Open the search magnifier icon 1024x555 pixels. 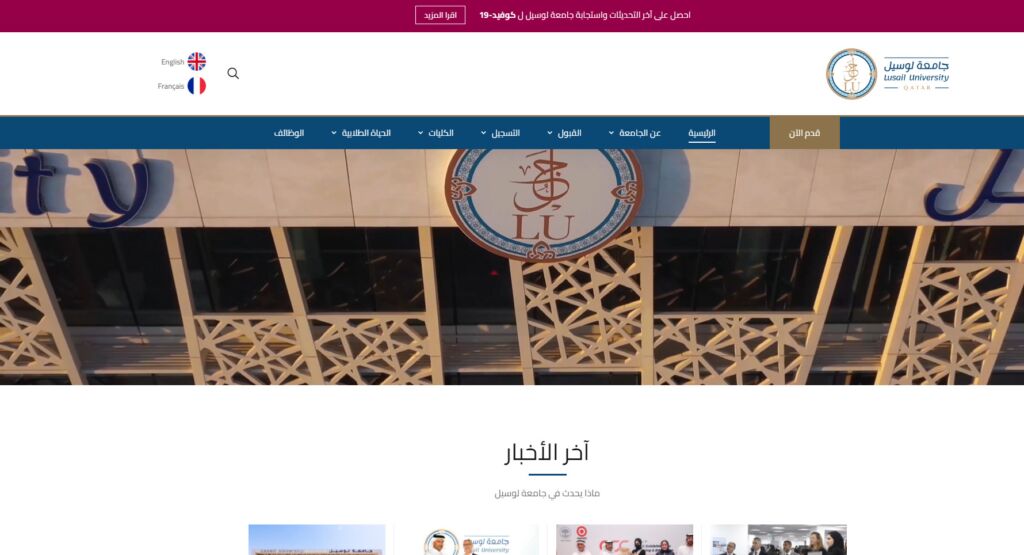233,73
